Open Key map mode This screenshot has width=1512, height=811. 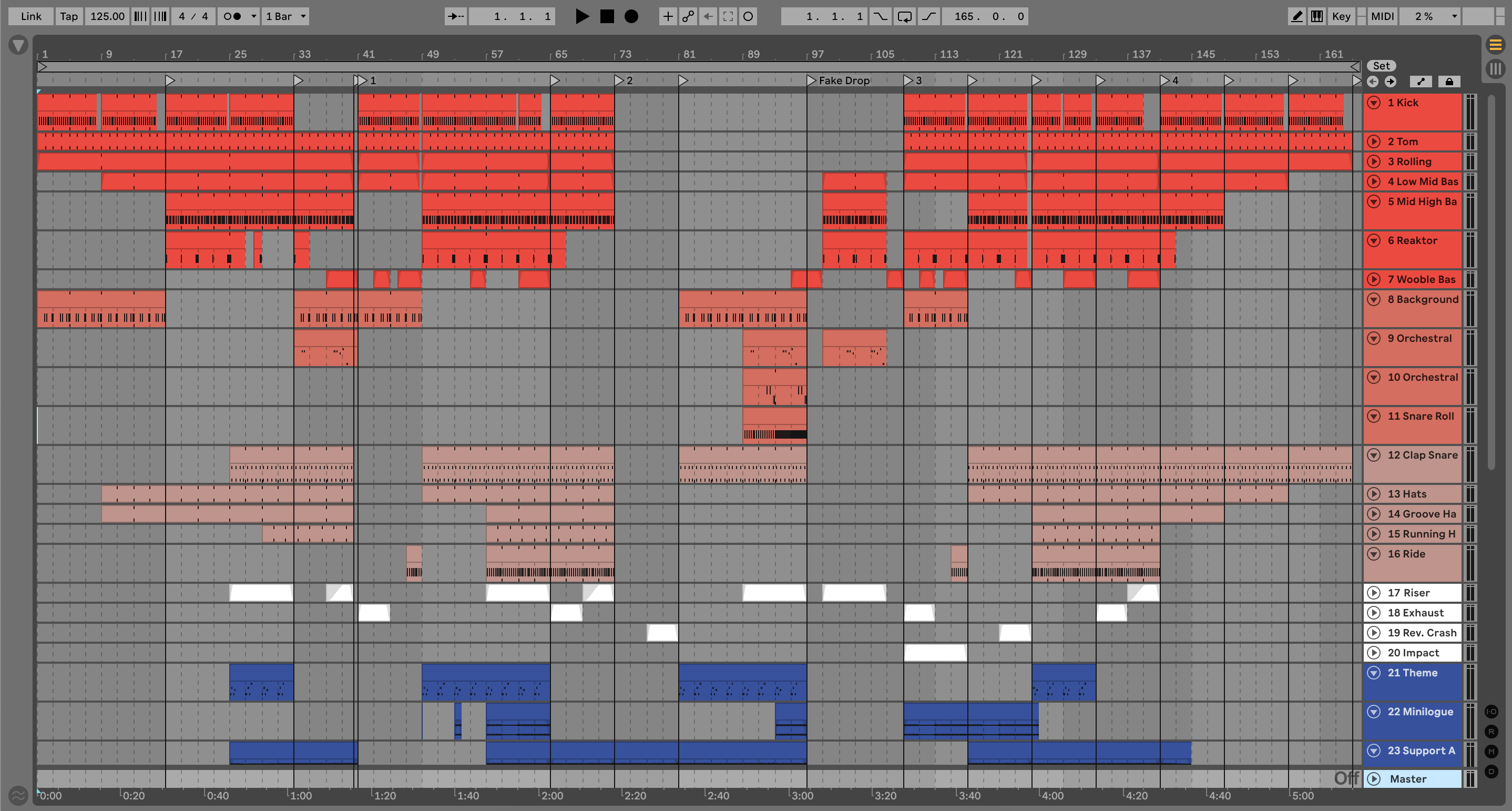[x=1341, y=16]
